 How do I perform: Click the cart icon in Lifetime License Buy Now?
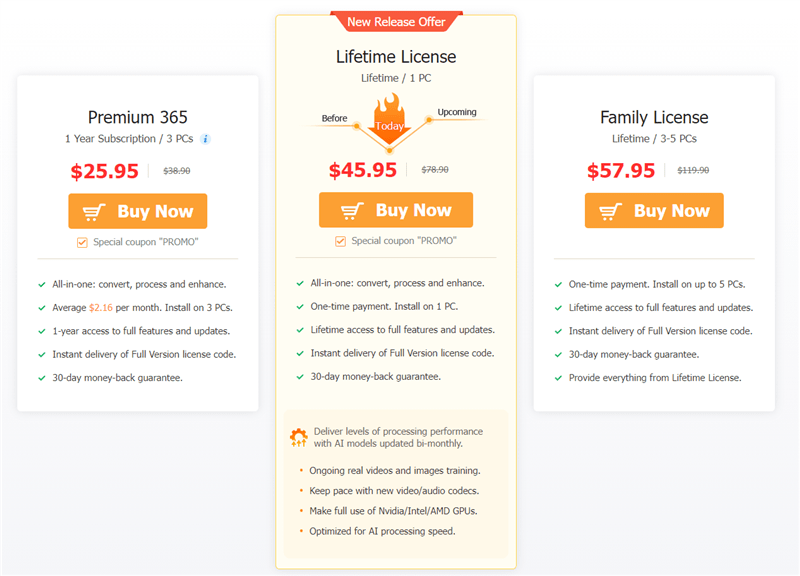click(x=353, y=211)
